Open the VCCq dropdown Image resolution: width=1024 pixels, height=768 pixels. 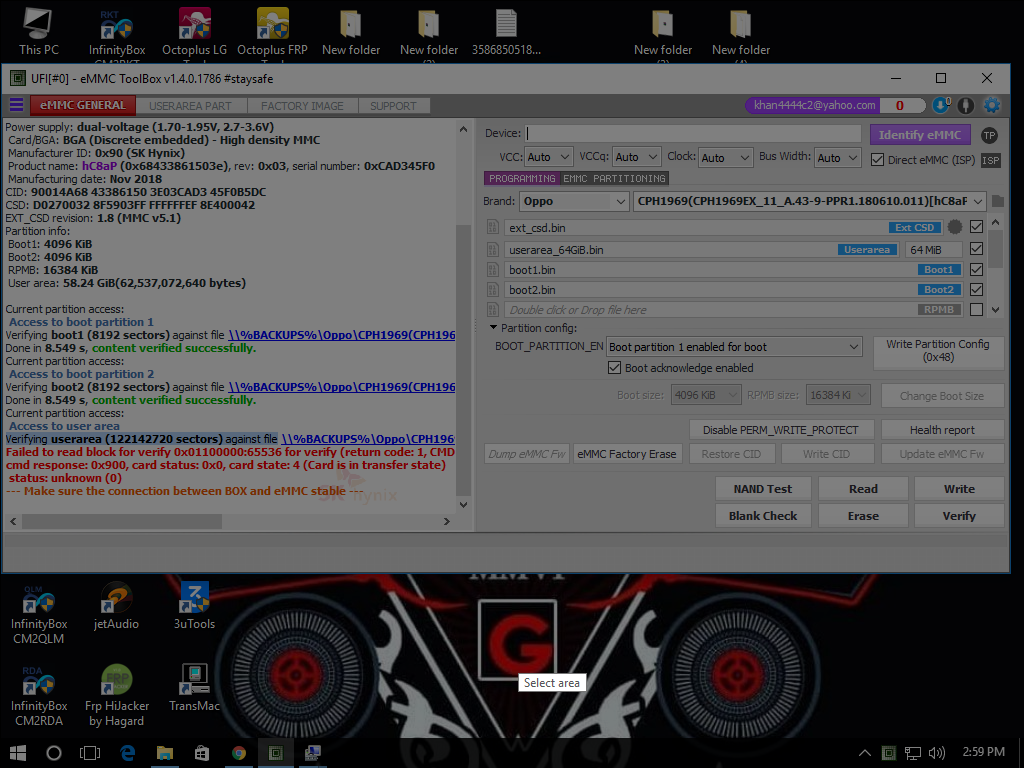[x=637, y=157]
